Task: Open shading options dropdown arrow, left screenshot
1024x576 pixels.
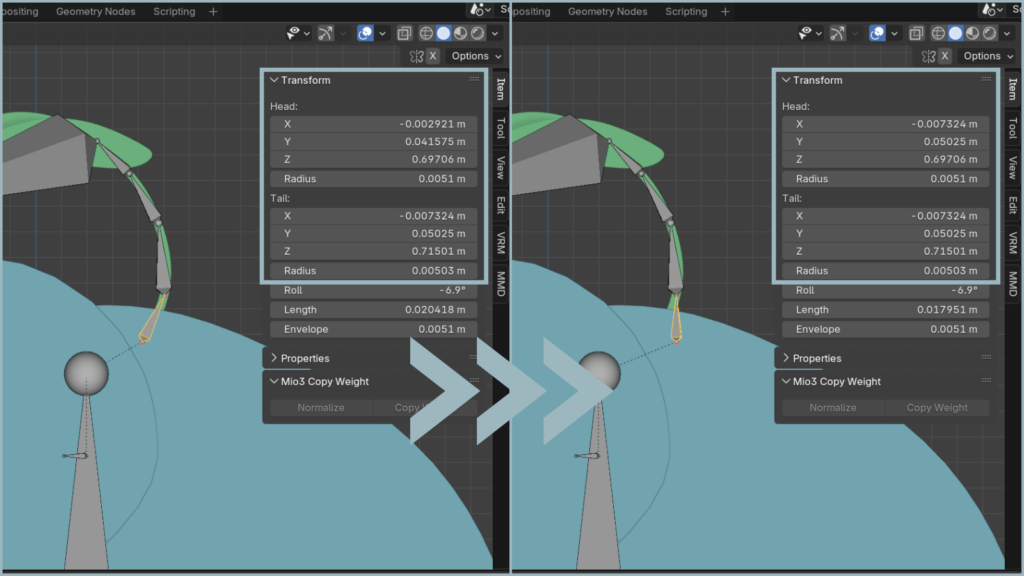Action: [495, 33]
